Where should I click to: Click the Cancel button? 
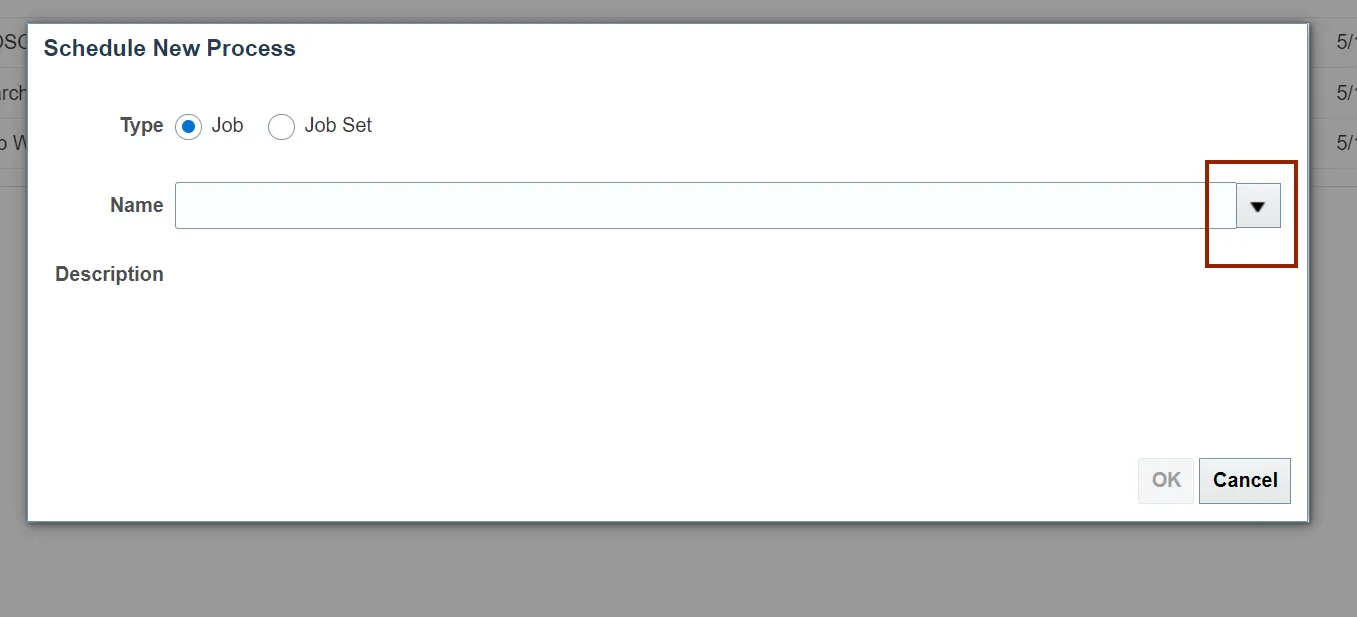pyautogui.click(x=1245, y=480)
